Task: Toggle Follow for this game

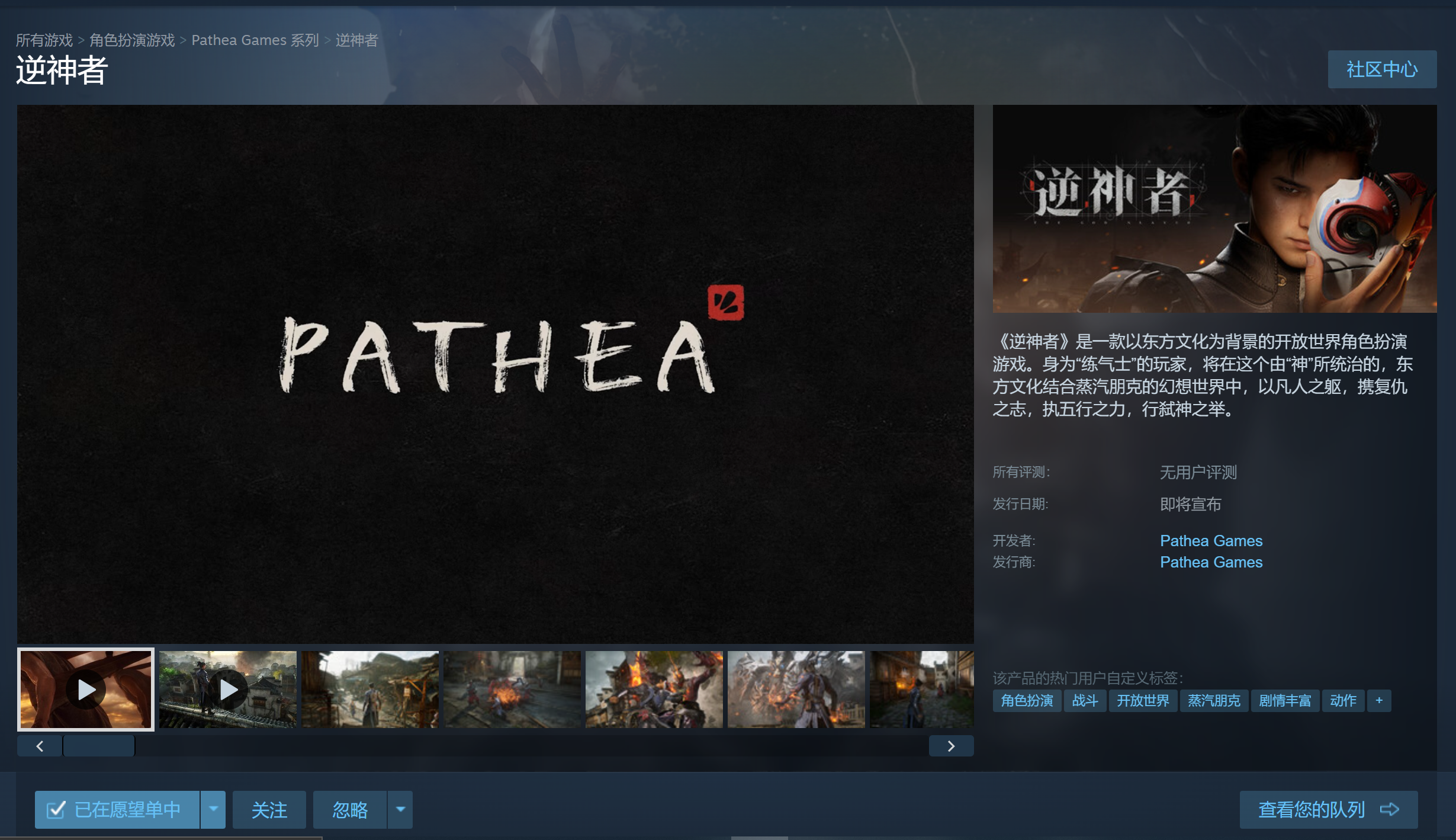Action: click(269, 809)
